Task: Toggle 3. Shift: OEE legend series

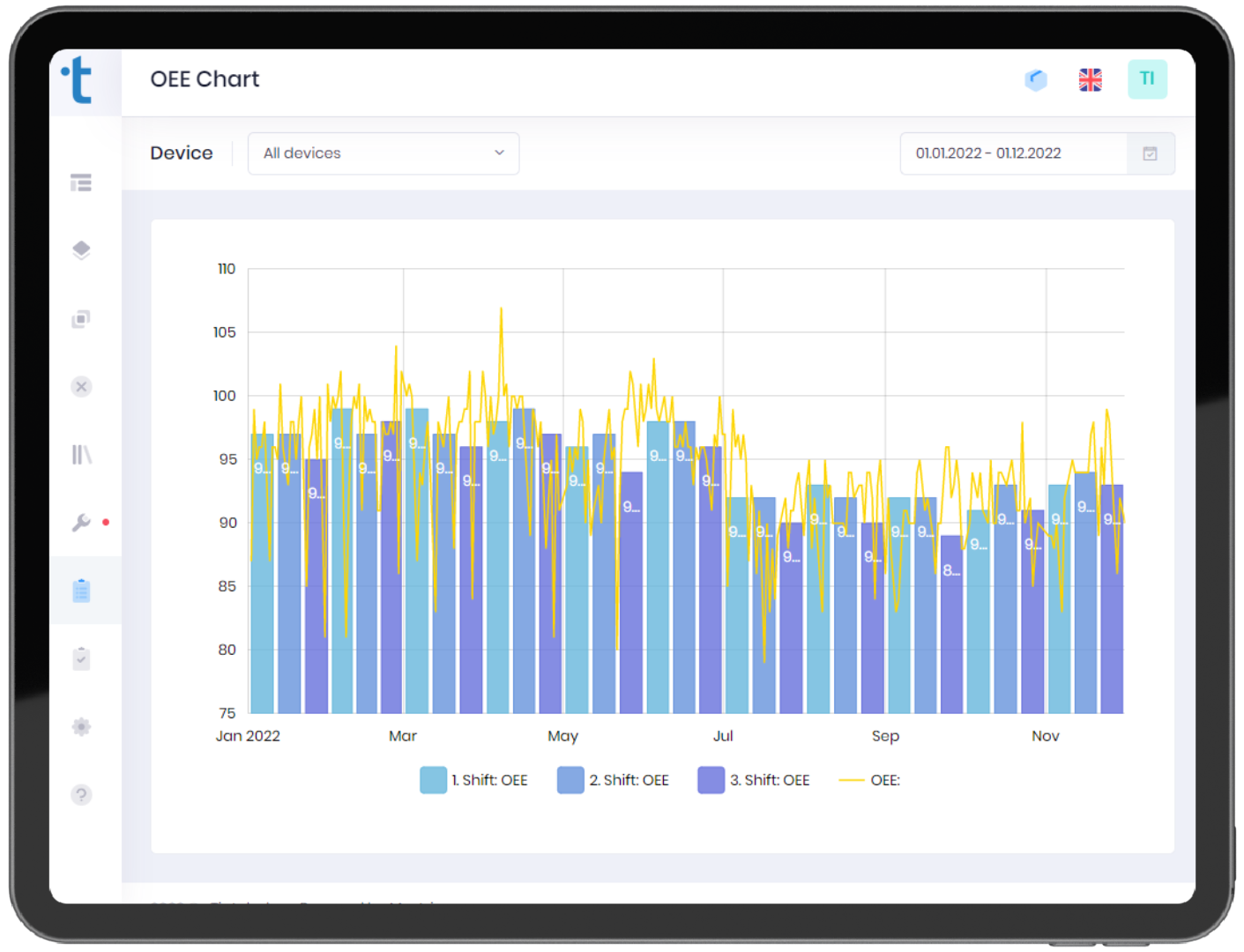Action: click(754, 780)
